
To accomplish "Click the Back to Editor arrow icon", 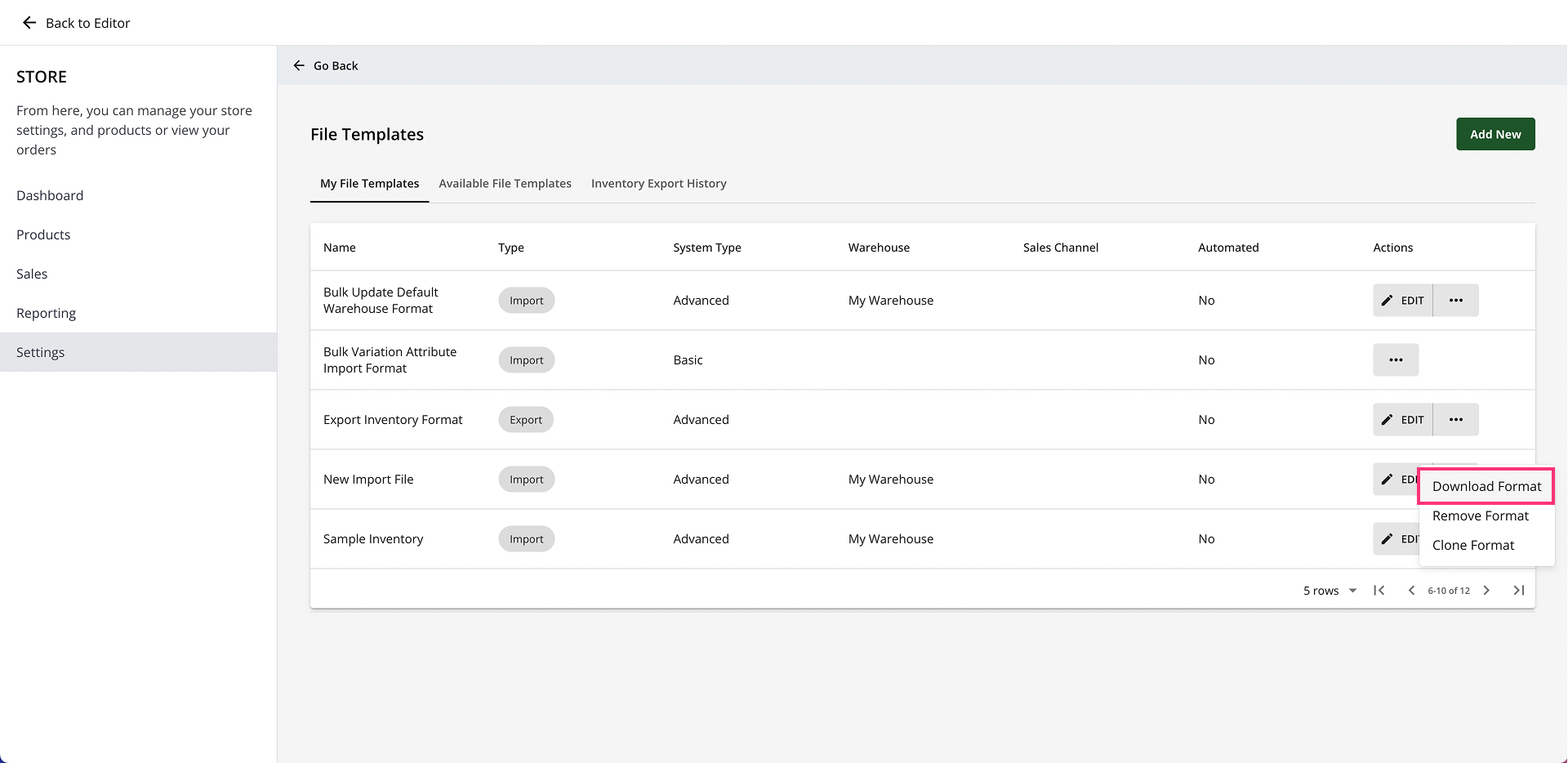I will click(x=29, y=23).
